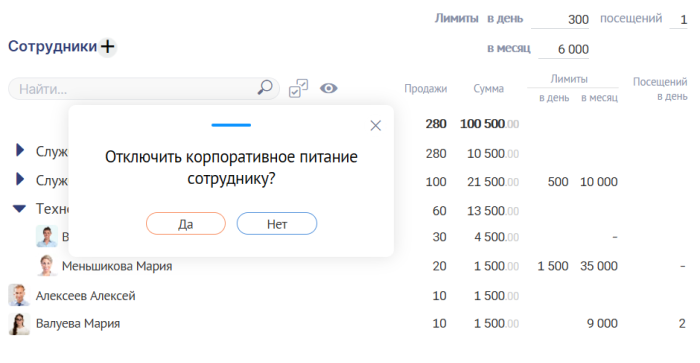Click the 21 500 sum cell
The width and height of the screenshot is (700, 363).
click(493, 182)
